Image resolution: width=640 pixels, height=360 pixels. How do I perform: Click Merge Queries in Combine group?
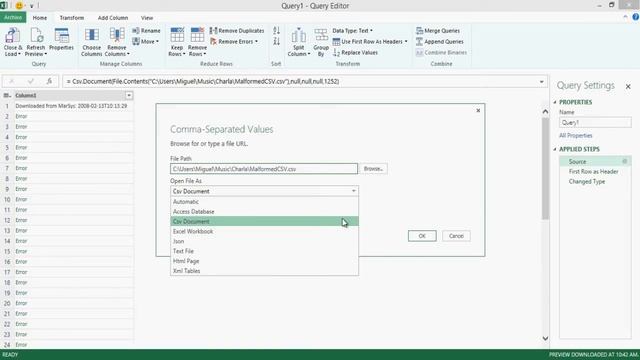[x=438, y=31]
